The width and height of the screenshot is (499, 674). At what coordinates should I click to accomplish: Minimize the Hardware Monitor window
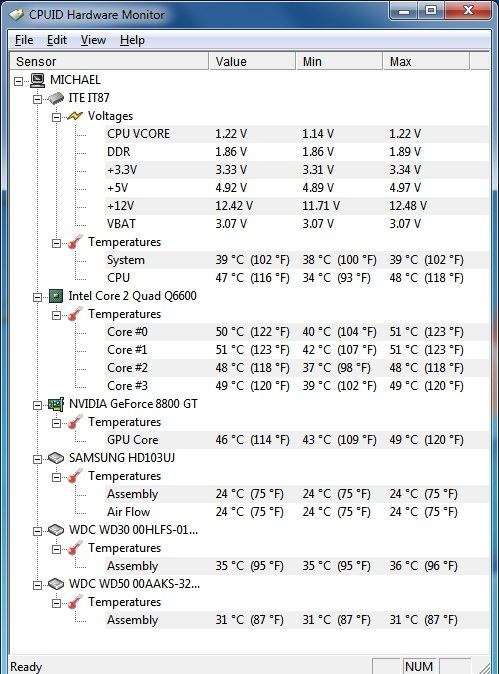pos(404,11)
